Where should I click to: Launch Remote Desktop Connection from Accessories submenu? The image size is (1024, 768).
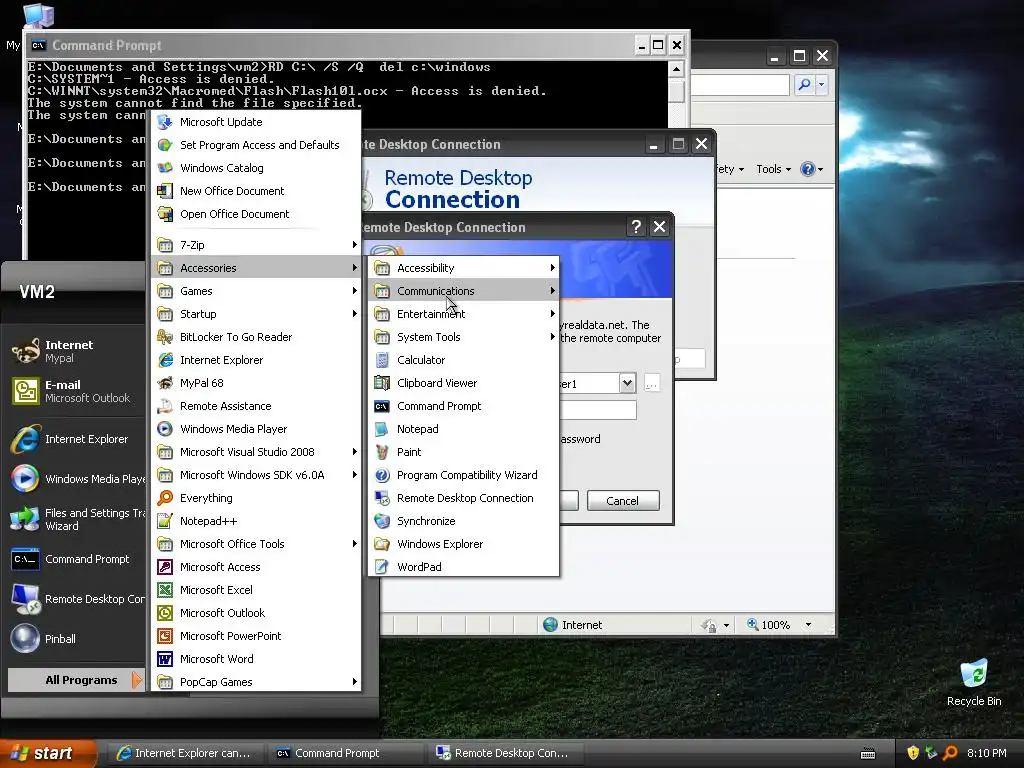tap(464, 498)
